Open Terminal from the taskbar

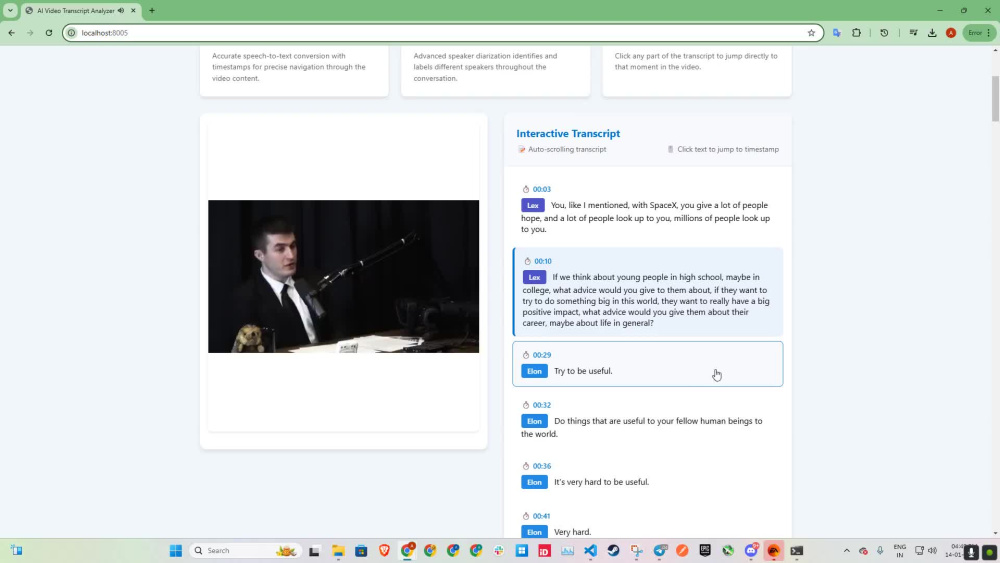tap(797, 551)
